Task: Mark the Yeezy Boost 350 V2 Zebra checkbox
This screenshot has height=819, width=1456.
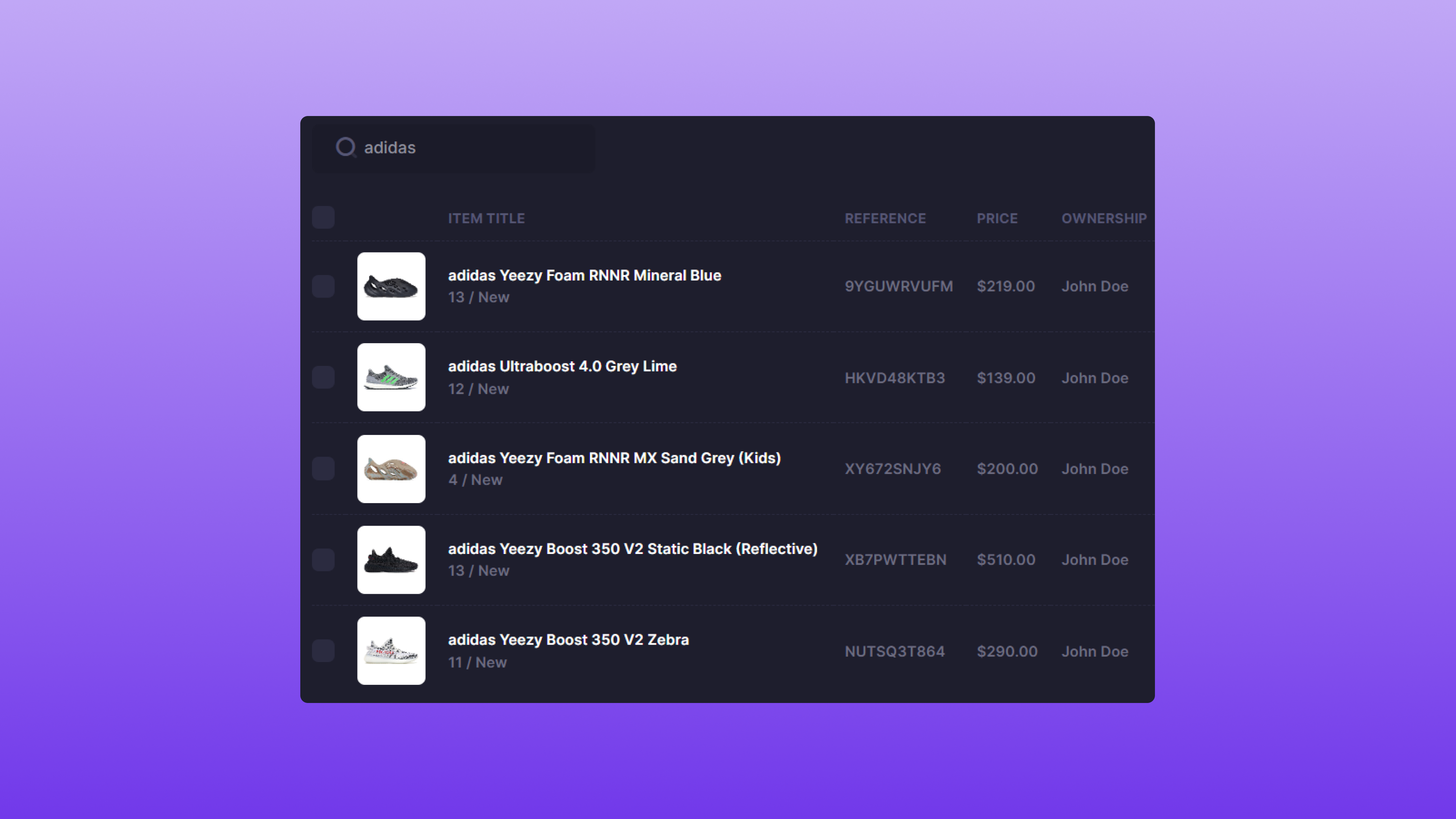Action: click(323, 651)
